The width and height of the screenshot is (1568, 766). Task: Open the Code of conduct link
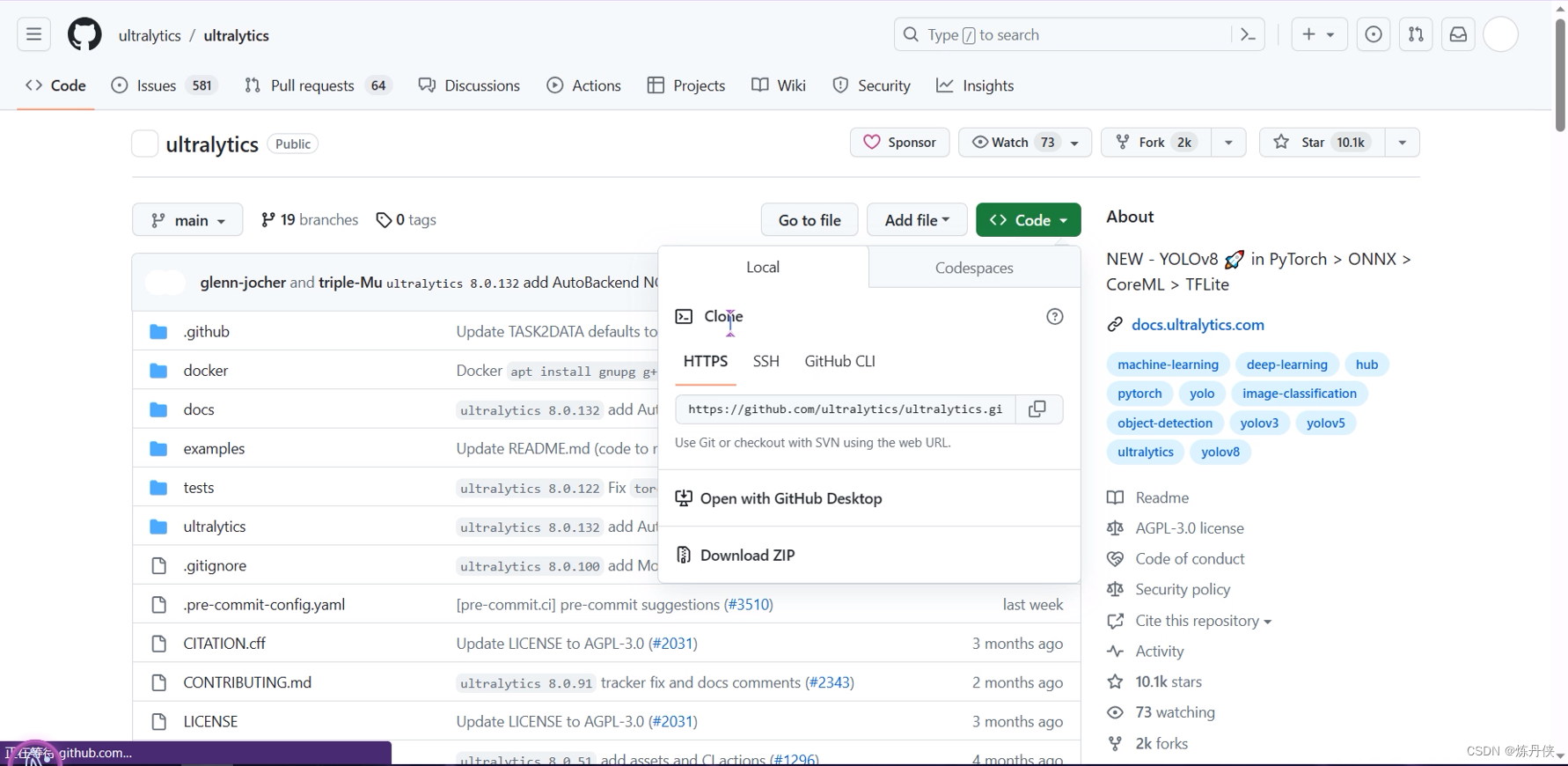(x=1190, y=559)
